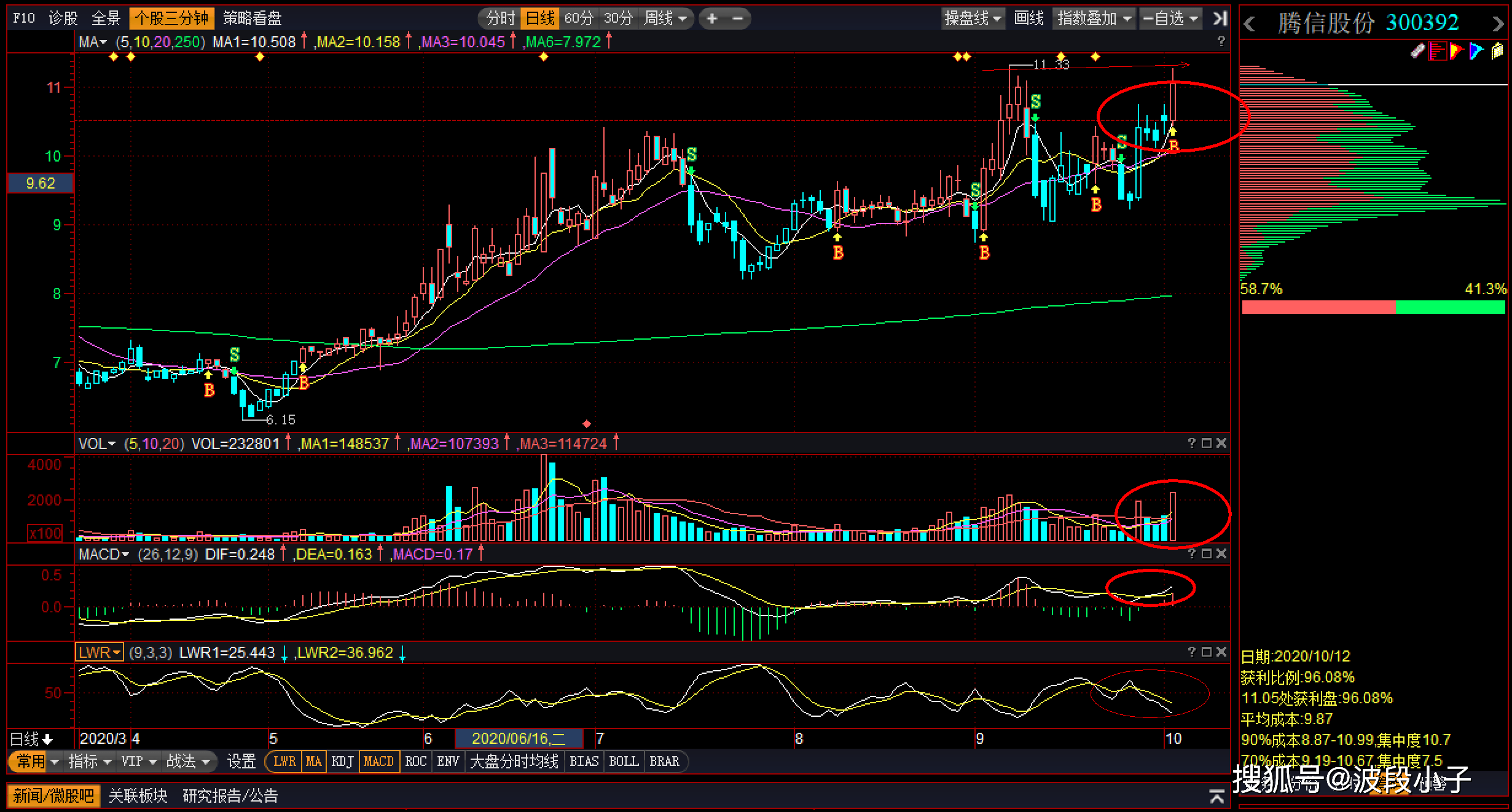
Task: Open 指数叠加 dropdown
Action: (x=1094, y=18)
